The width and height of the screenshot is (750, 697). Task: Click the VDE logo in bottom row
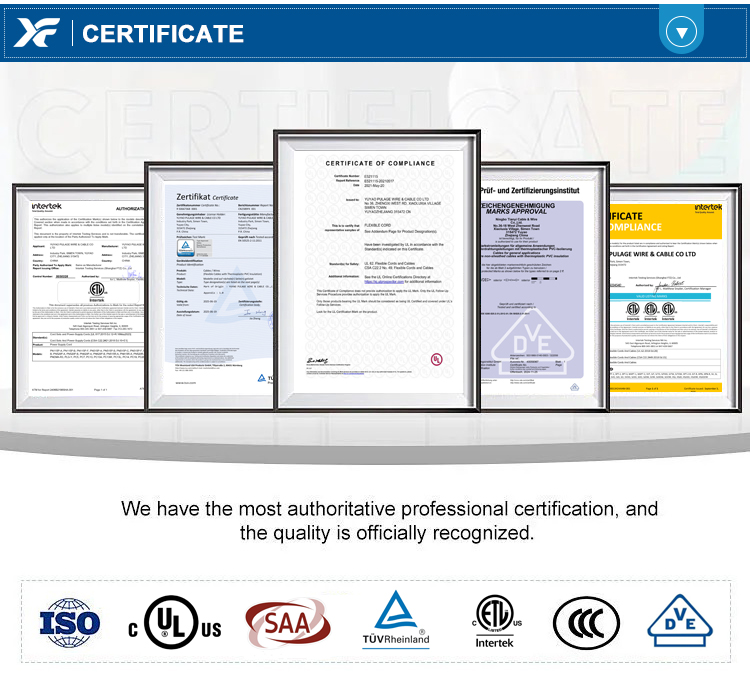pyautogui.click(x=680, y=621)
